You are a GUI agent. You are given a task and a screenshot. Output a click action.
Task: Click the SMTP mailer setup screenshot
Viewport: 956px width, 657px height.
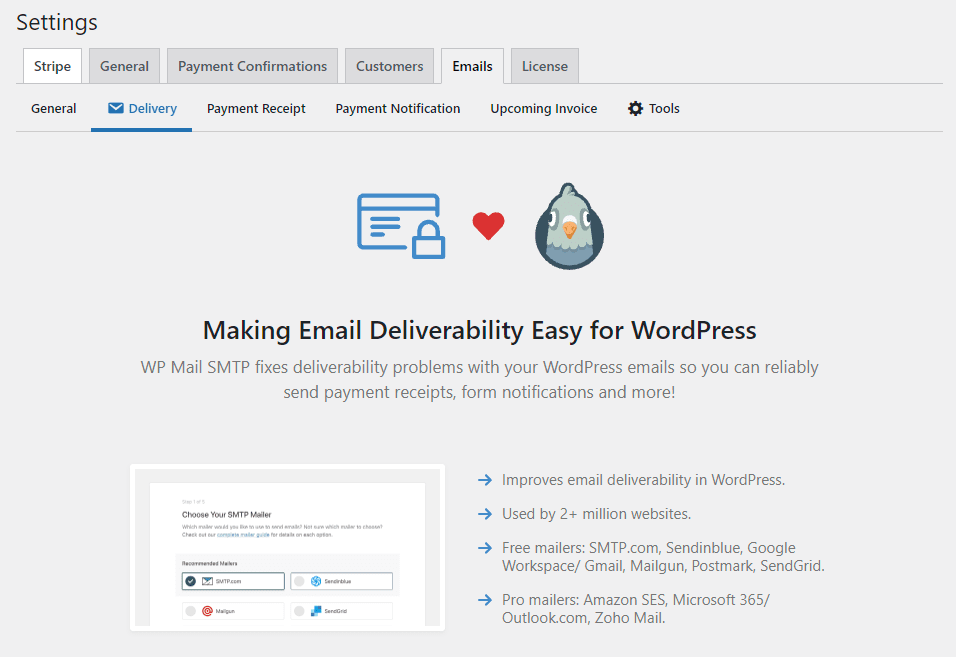click(287, 547)
